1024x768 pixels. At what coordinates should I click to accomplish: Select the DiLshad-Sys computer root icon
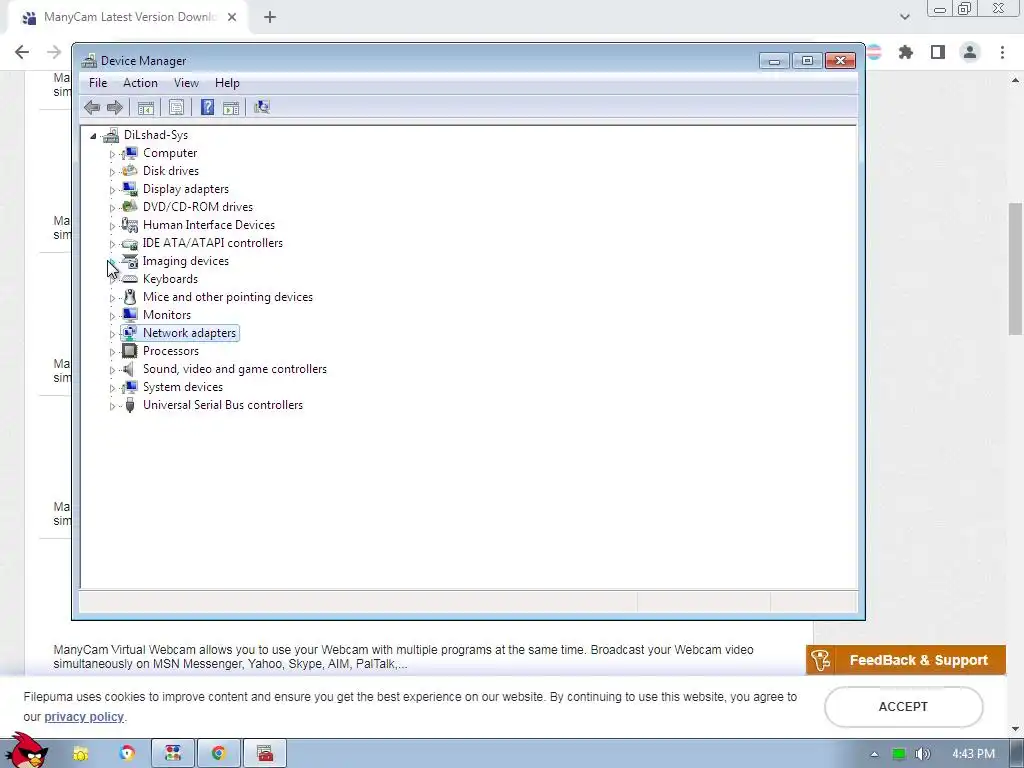111,135
